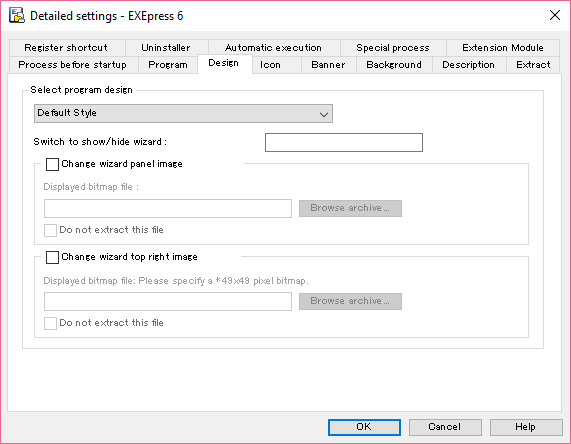
Task: Open the Select program design dropdown
Action: (x=183, y=113)
